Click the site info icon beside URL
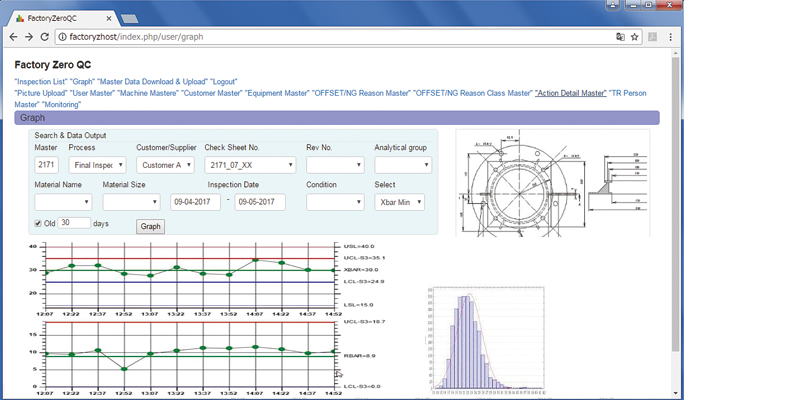The height and width of the screenshot is (400, 800). pos(62,37)
